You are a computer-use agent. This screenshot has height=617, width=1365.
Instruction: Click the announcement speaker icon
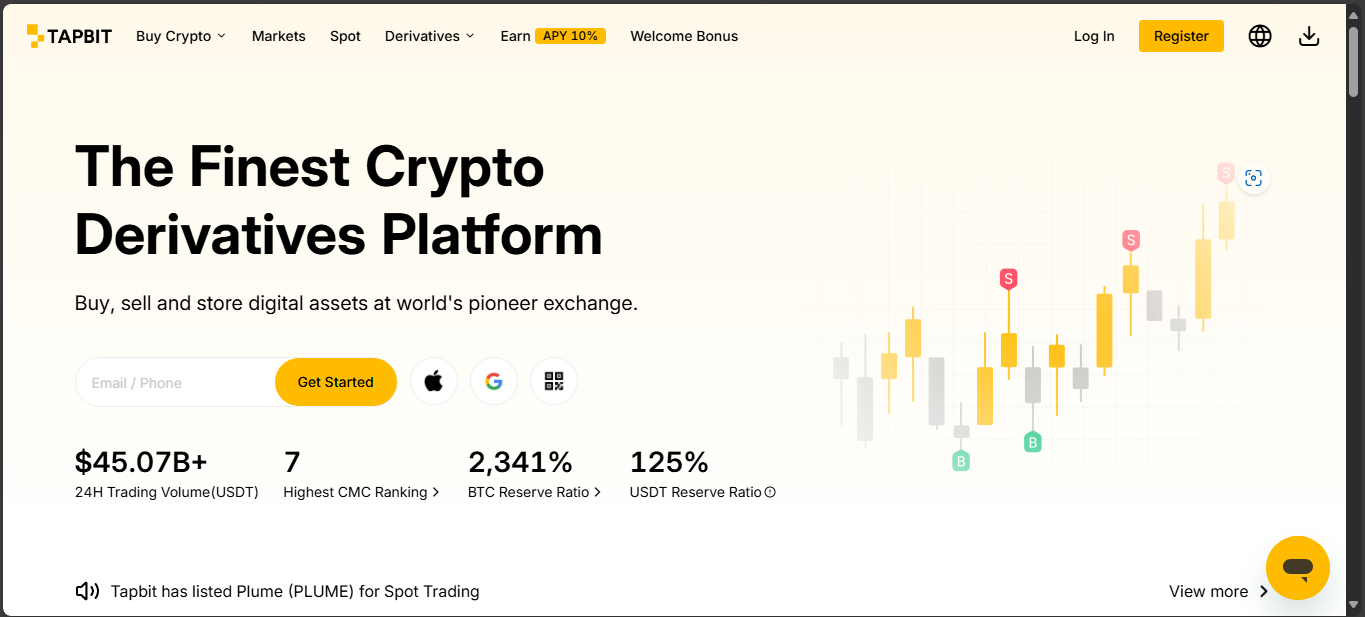pyautogui.click(x=87, y=591)
